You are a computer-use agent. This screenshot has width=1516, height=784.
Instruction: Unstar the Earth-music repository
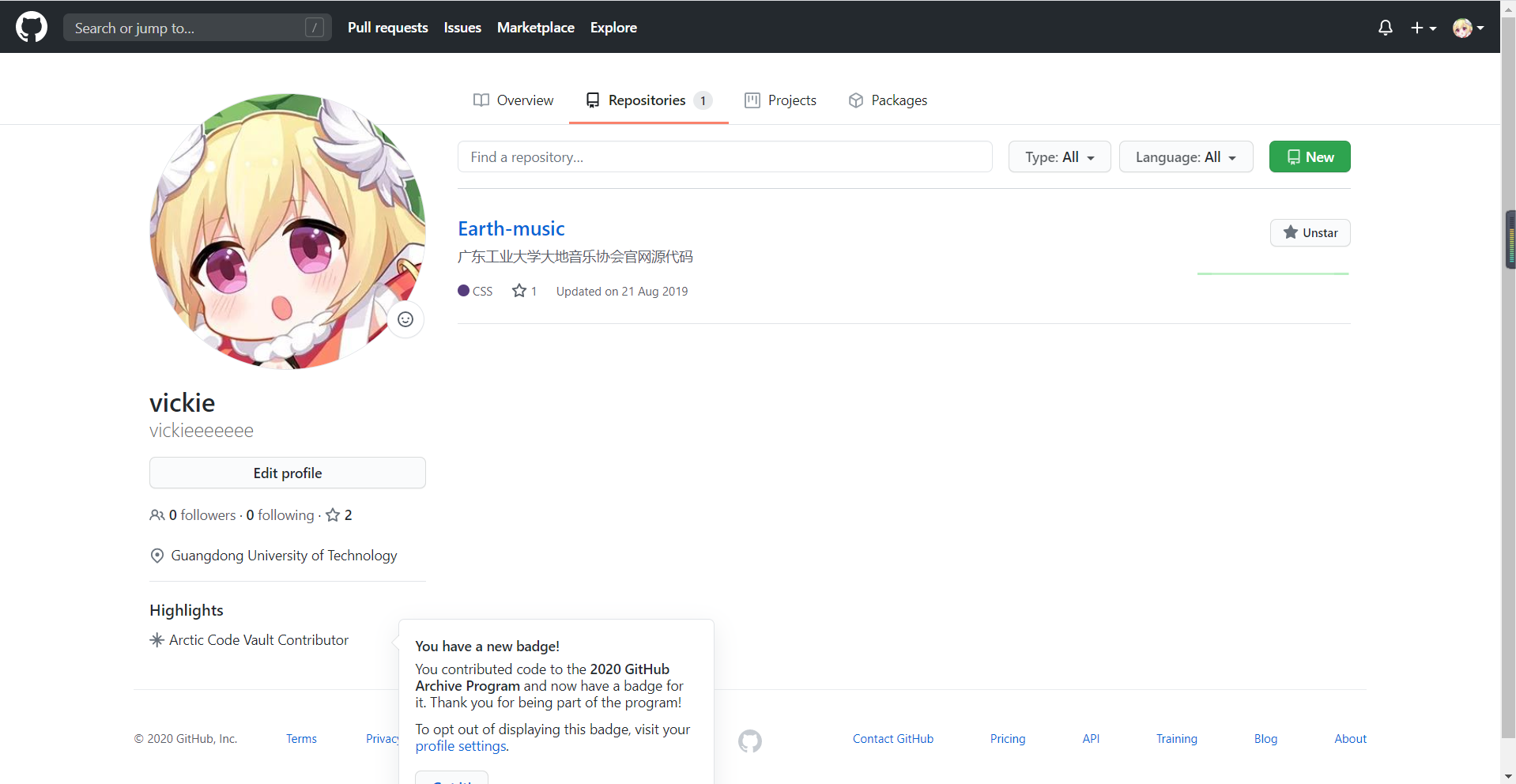1310,232
